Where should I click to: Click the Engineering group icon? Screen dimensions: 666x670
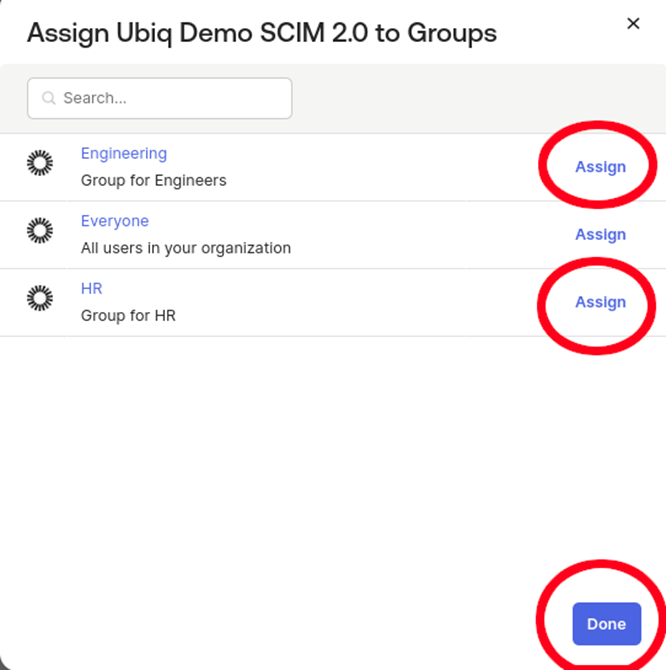tap(40, 163)
